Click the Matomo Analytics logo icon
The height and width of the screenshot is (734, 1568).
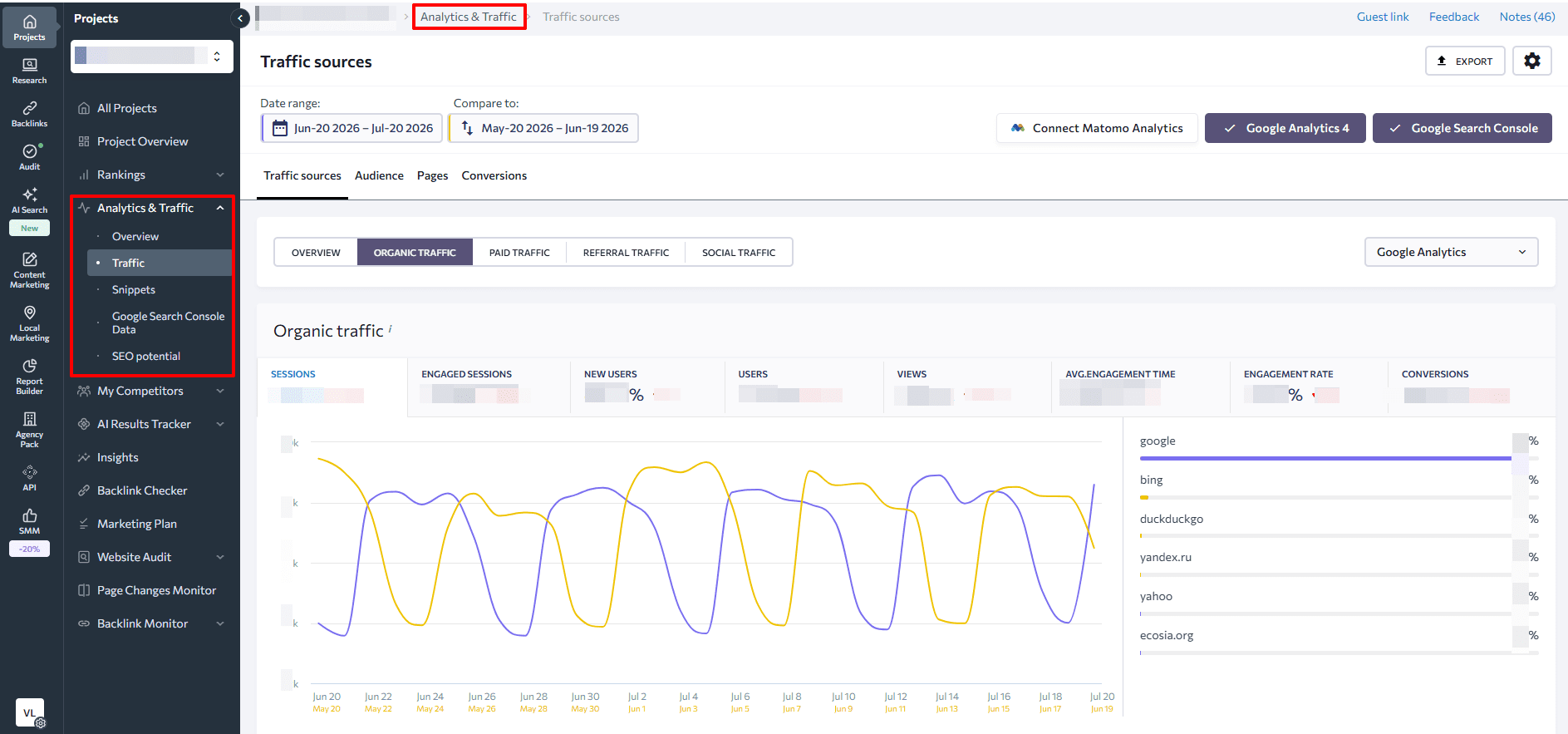(1018, 128)
